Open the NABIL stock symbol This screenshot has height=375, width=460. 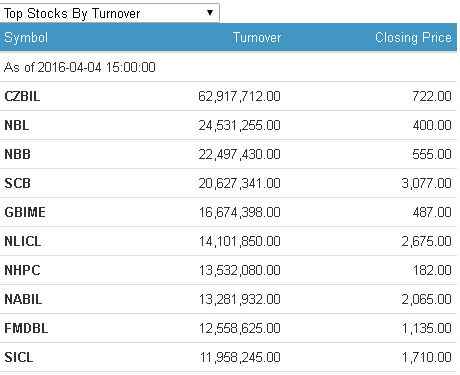click(23, 299)
